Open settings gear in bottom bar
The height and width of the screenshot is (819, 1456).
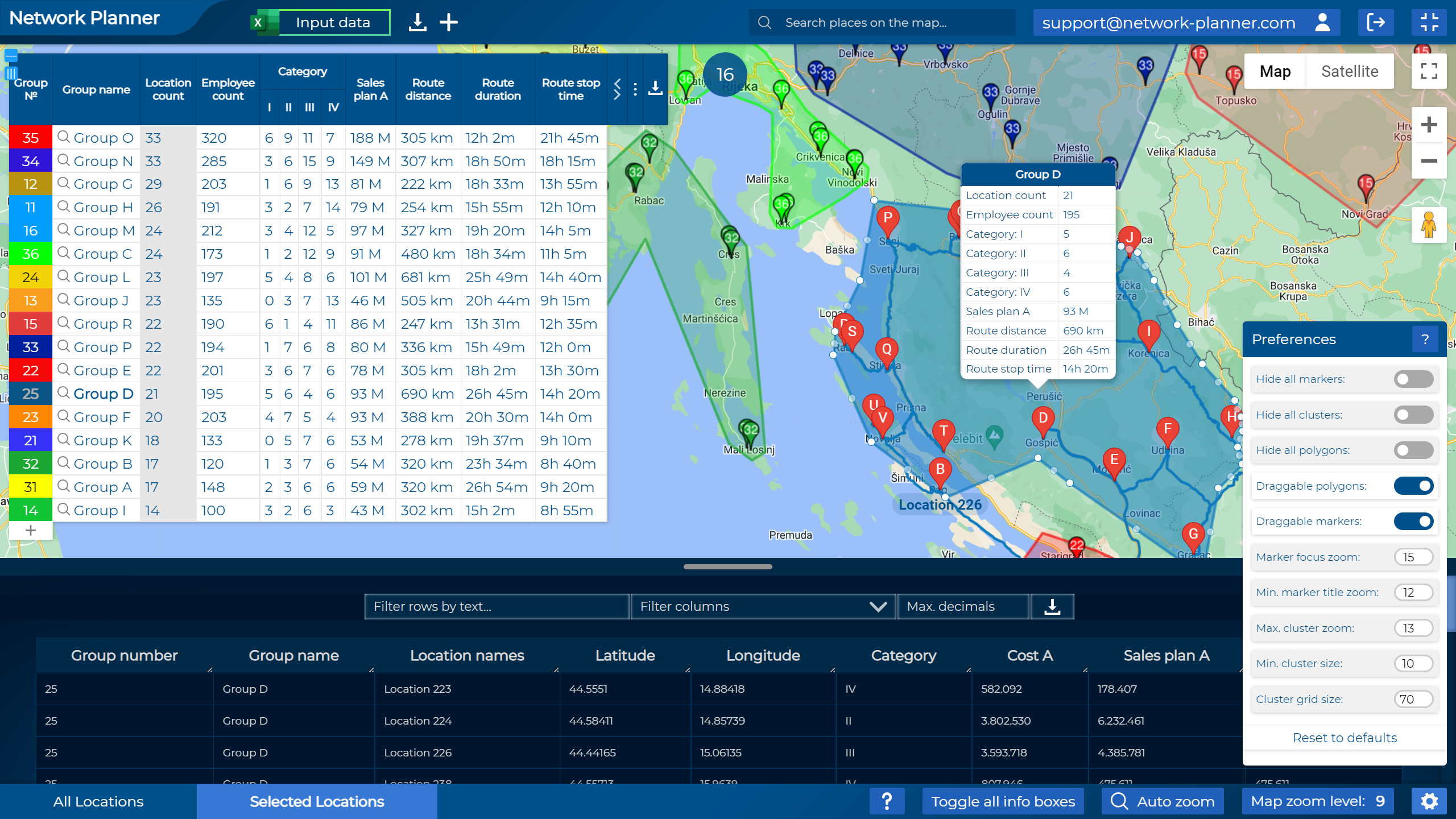tap(1429, 801)
